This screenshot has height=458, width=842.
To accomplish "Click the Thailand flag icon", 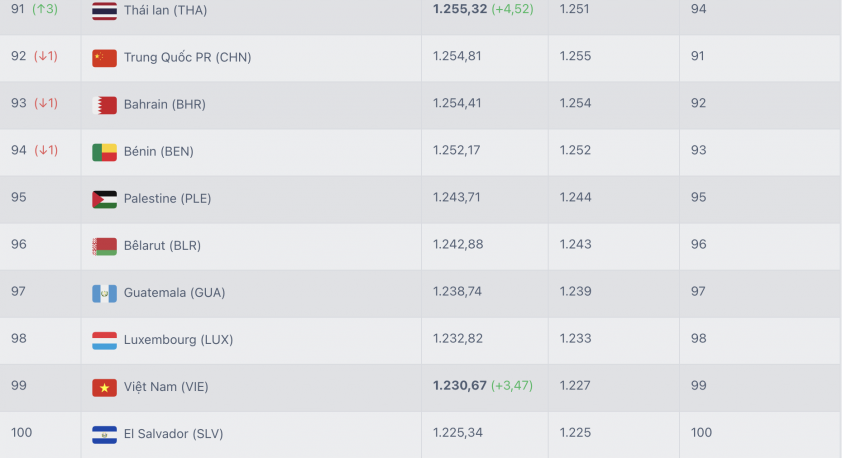I will click(x=104, y=10).
